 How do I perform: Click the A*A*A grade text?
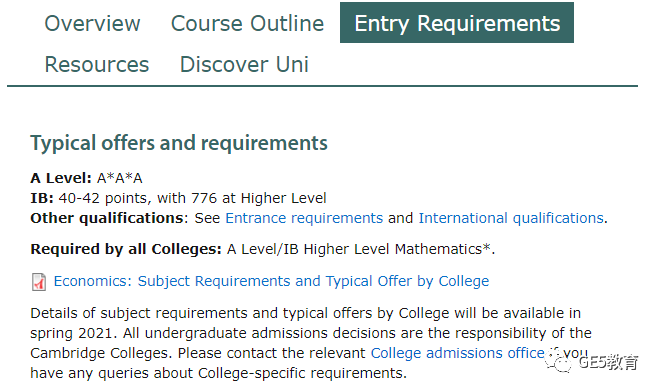[120, 178]
